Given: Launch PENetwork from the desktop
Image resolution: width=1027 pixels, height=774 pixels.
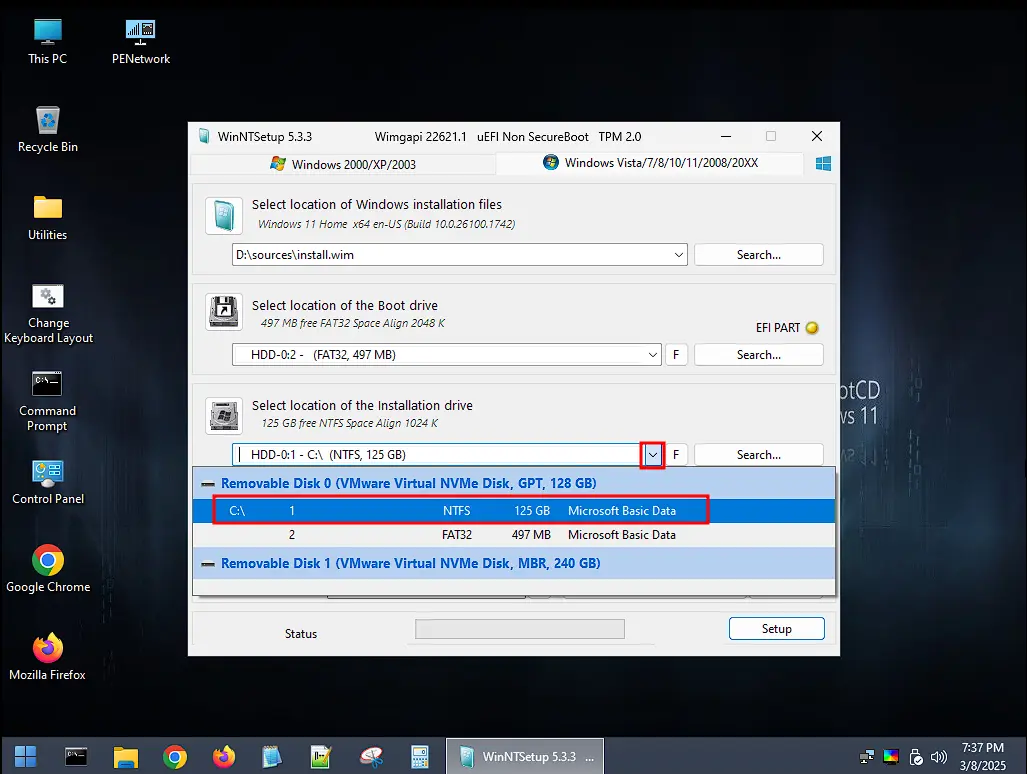Looking at the screenshot, I should pos(139,30).
